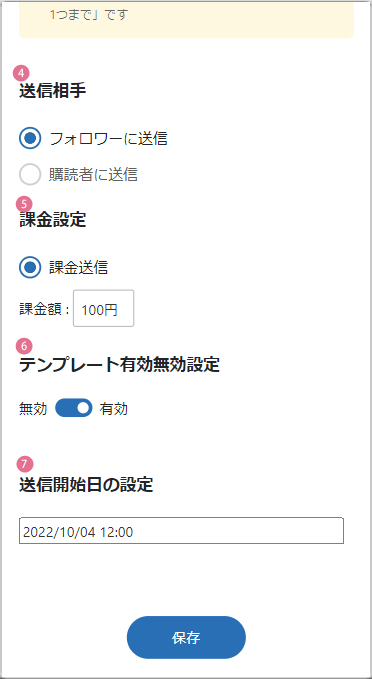Click the number 6 badge above テンプレート有効無効設定
The width and height of the screenshot is (372, 679).
pyautogui.click(x=24, y=346)
